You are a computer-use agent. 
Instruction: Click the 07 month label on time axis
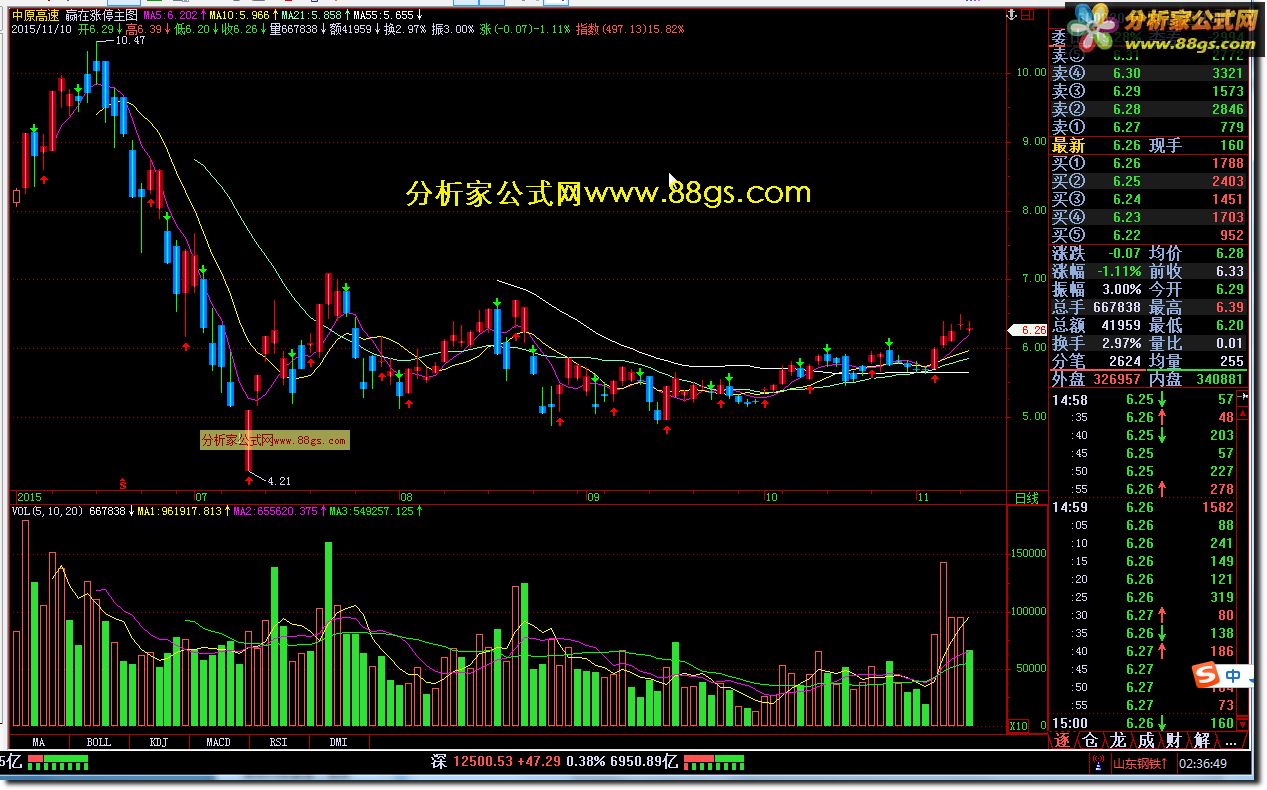pyautogui.click(x=201, y=497)
